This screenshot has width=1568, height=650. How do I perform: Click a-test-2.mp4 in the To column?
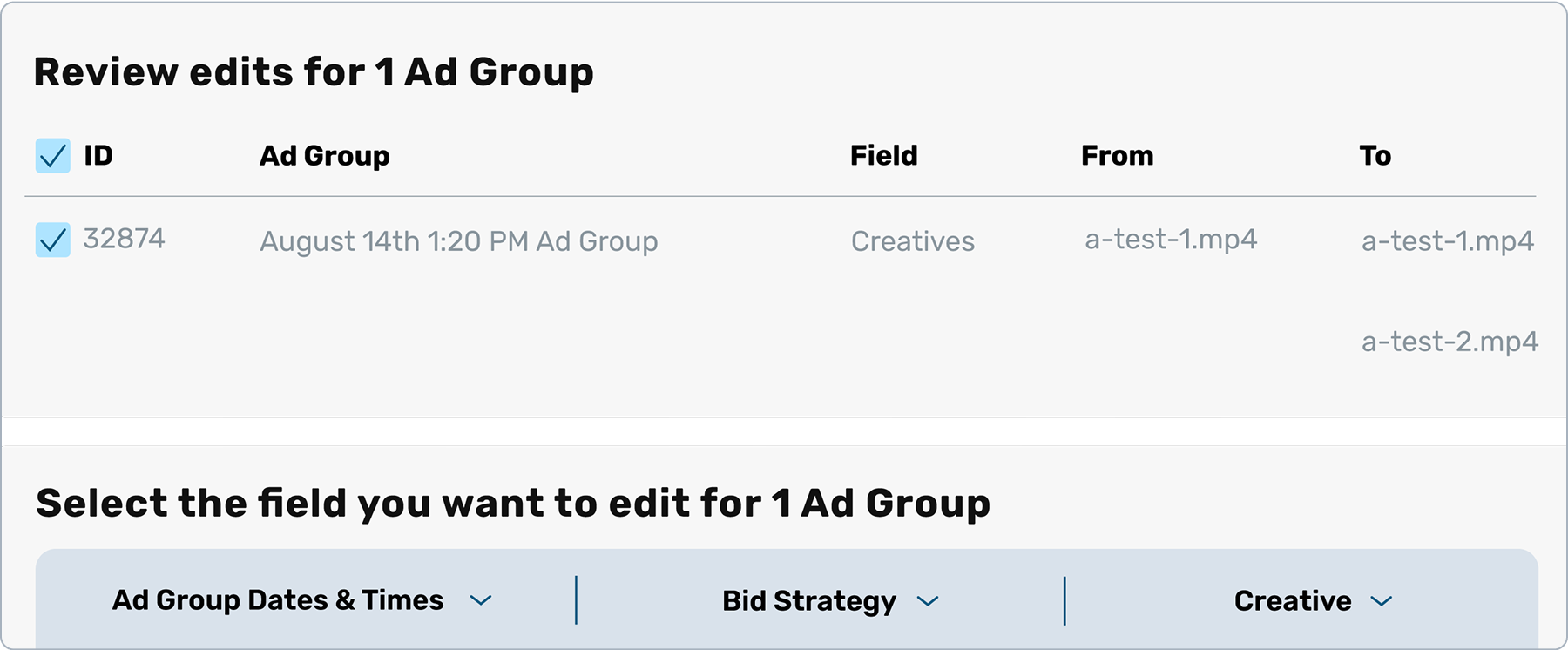click(1450, 342)
